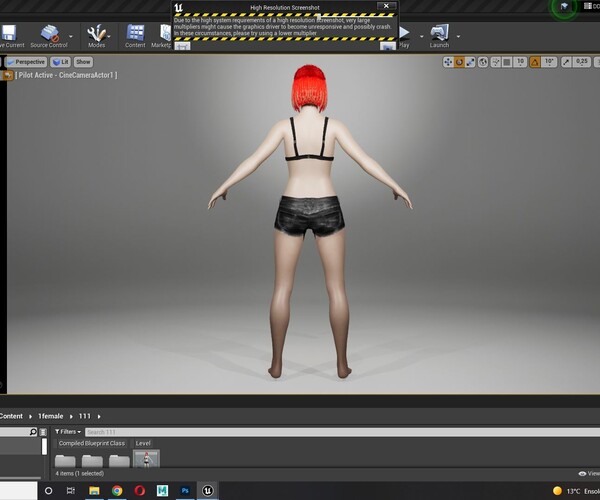Open the Filters dropdown in content browser
The height and width of the screenshot is (500, 600).
pos(68,432)
